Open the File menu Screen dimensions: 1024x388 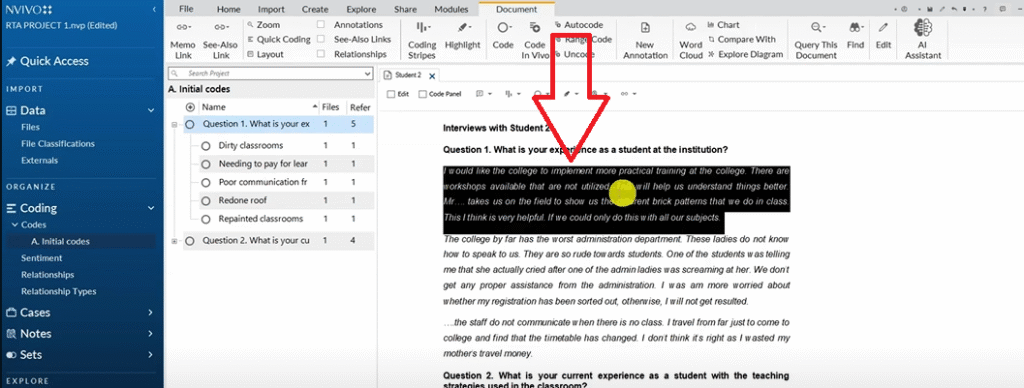[186, 10]
